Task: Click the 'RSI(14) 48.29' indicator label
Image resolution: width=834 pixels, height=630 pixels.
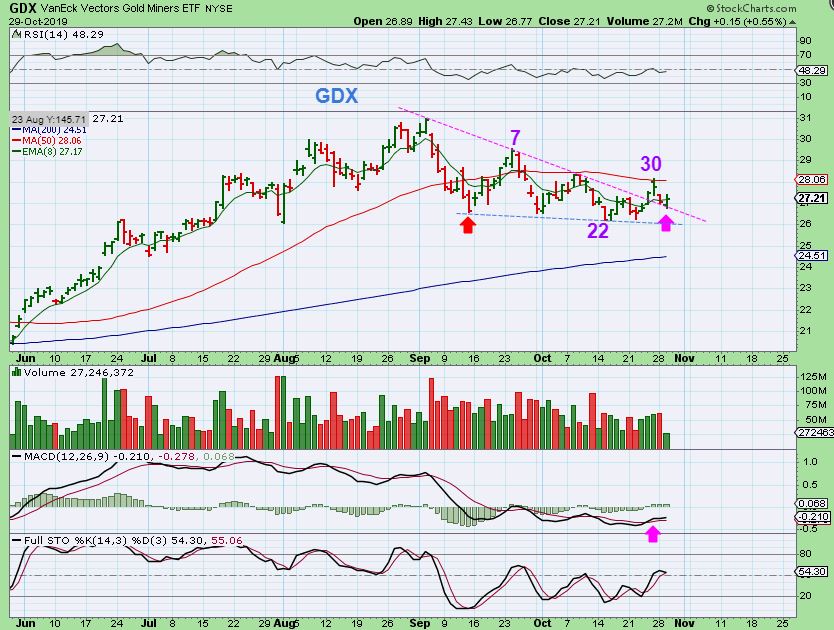Action: [63, 35]
